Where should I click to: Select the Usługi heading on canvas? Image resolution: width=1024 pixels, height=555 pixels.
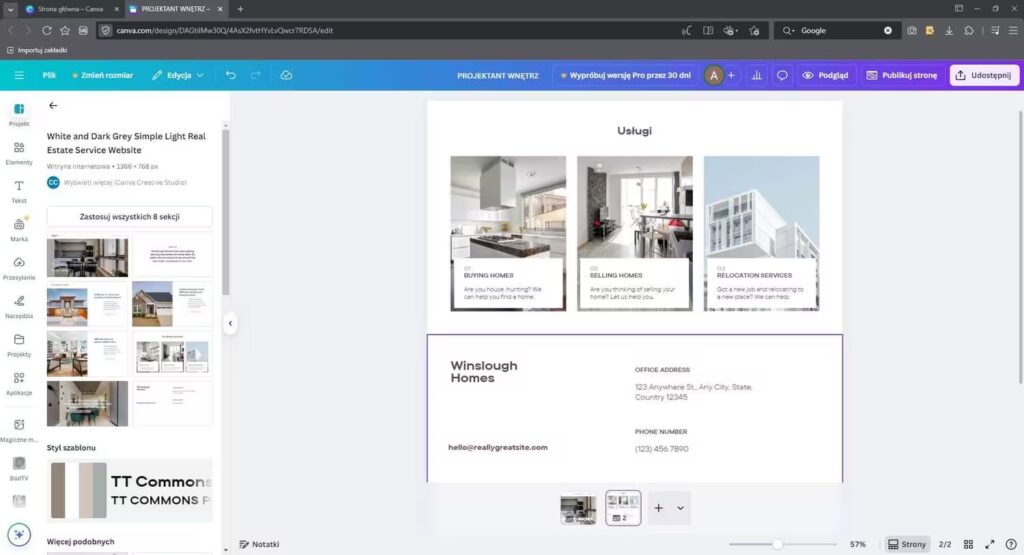click(x=634, y=131)
